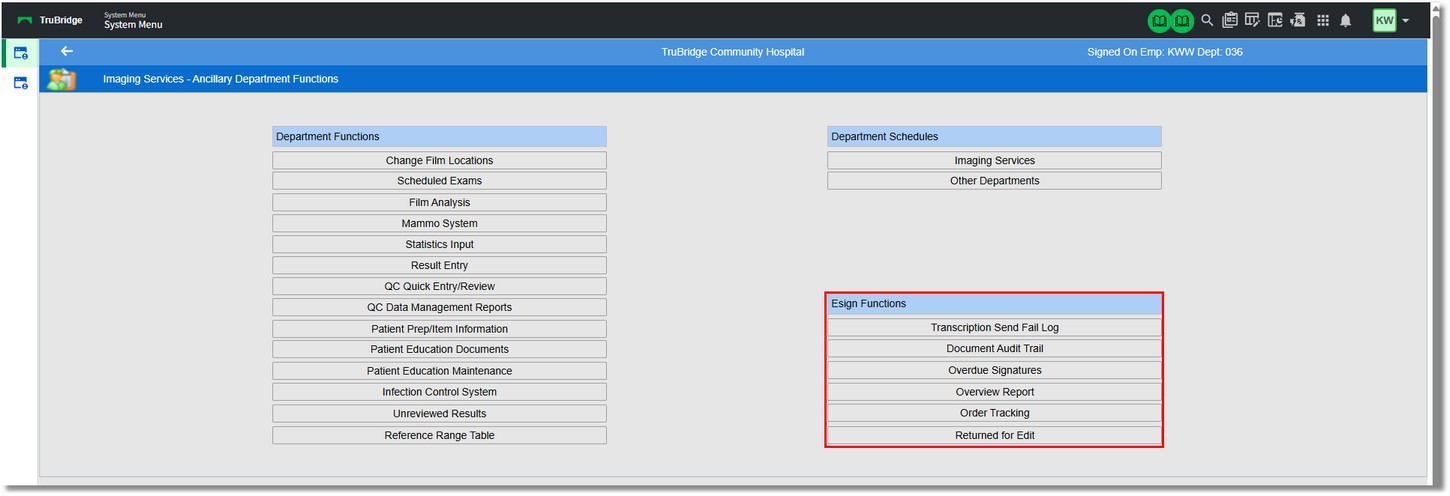Select Mammo System function

tap(439, 224)
